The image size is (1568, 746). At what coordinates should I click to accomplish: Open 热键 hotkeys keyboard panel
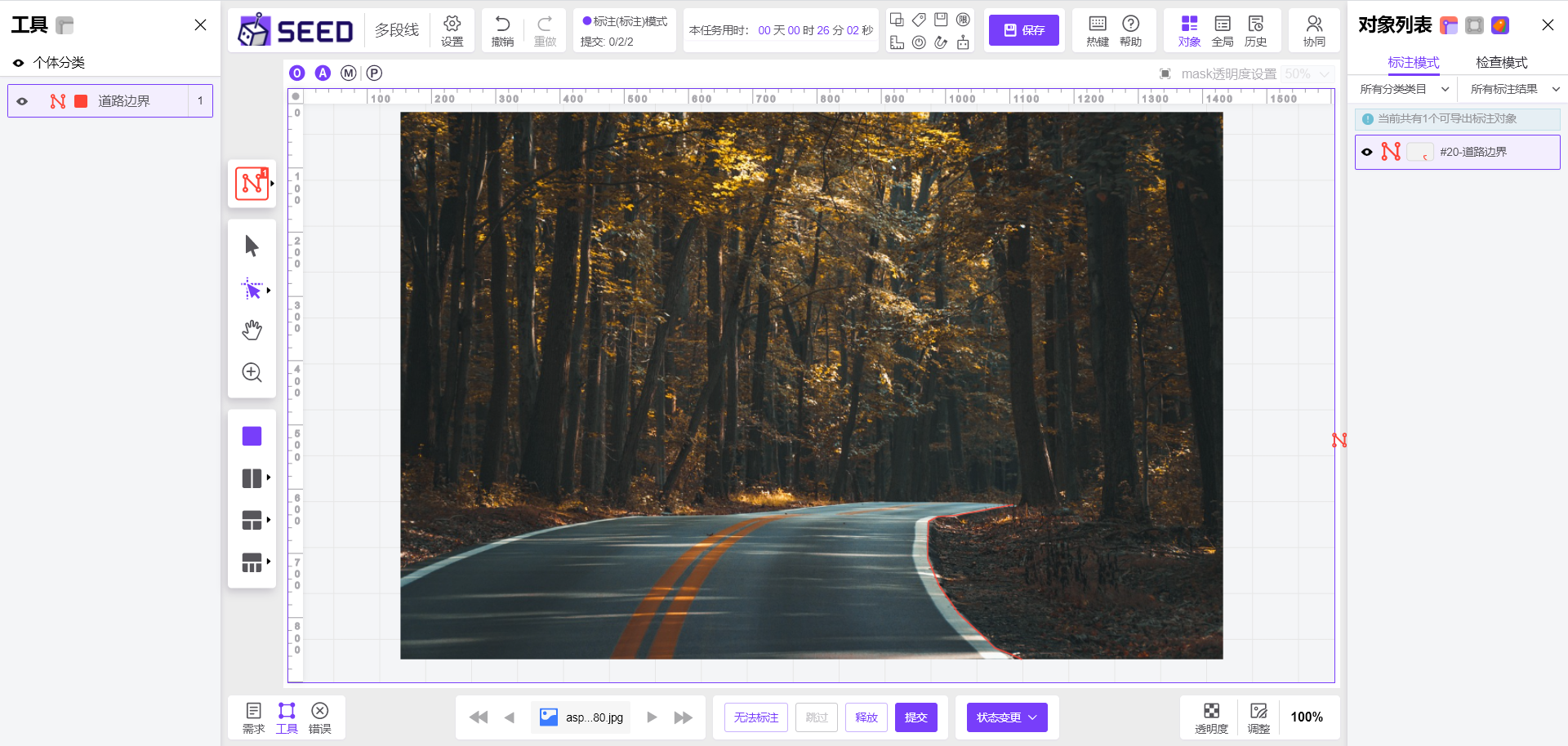(1098, 30)
